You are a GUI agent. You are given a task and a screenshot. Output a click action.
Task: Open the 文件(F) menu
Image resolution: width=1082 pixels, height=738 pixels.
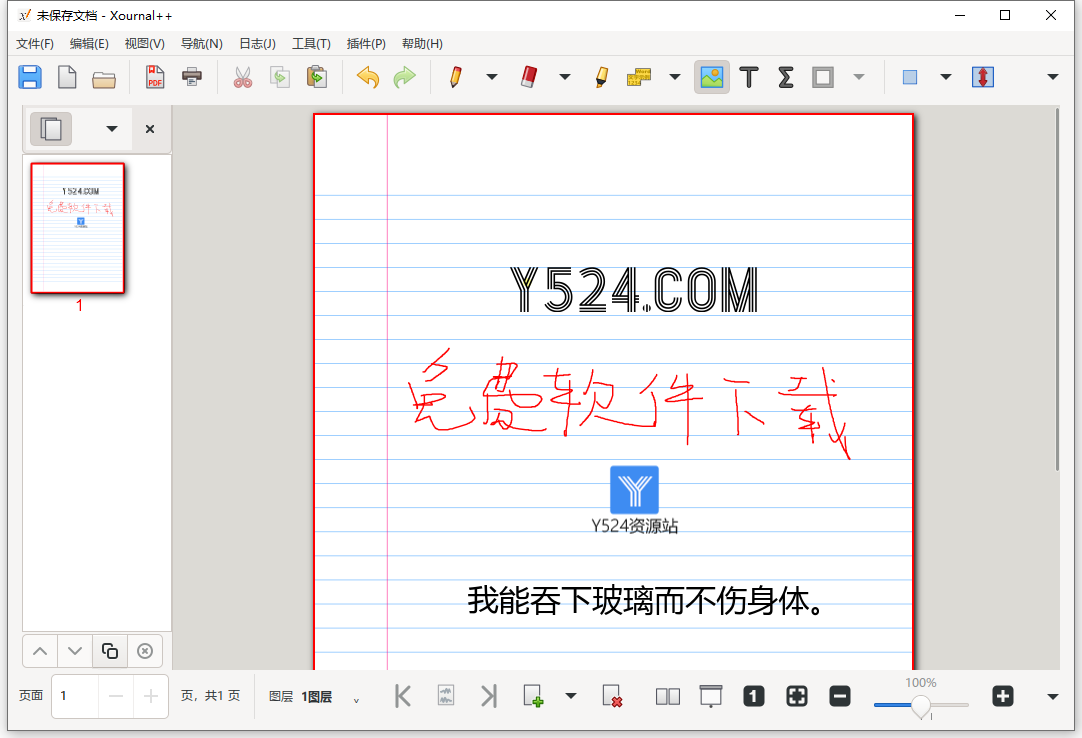35,43
